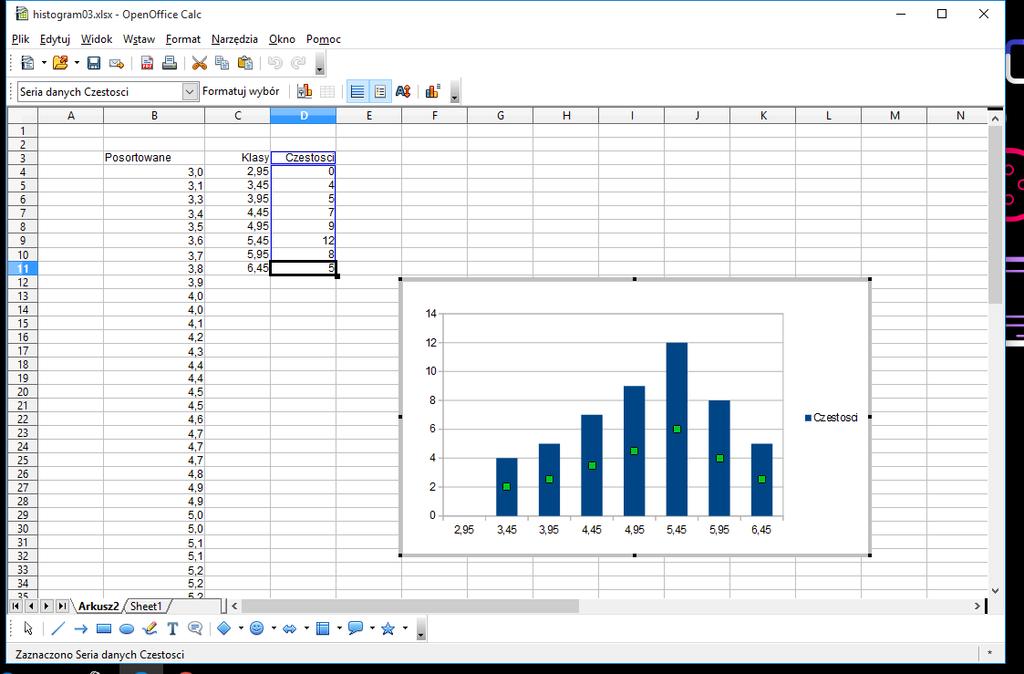Viewport: 1024px width, 674px height.
Task: Cut with the scissors icon
Action: click(x=199, y=63)
